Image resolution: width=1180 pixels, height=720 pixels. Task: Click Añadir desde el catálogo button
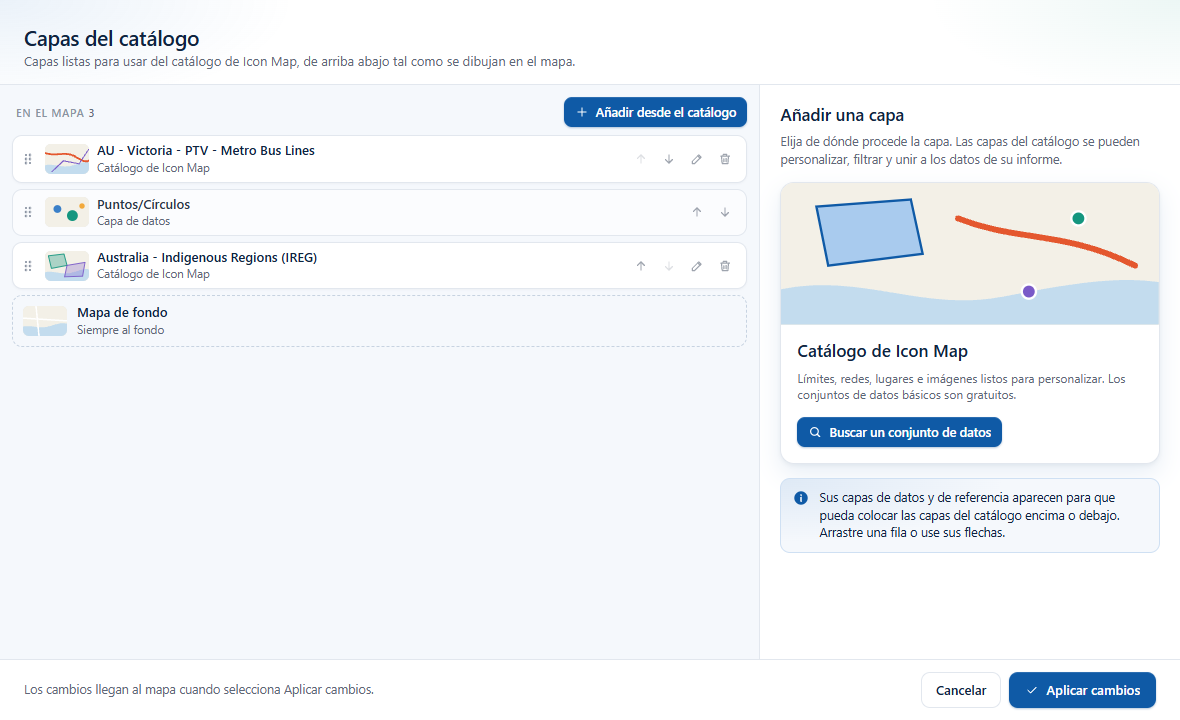coord(655,112)
